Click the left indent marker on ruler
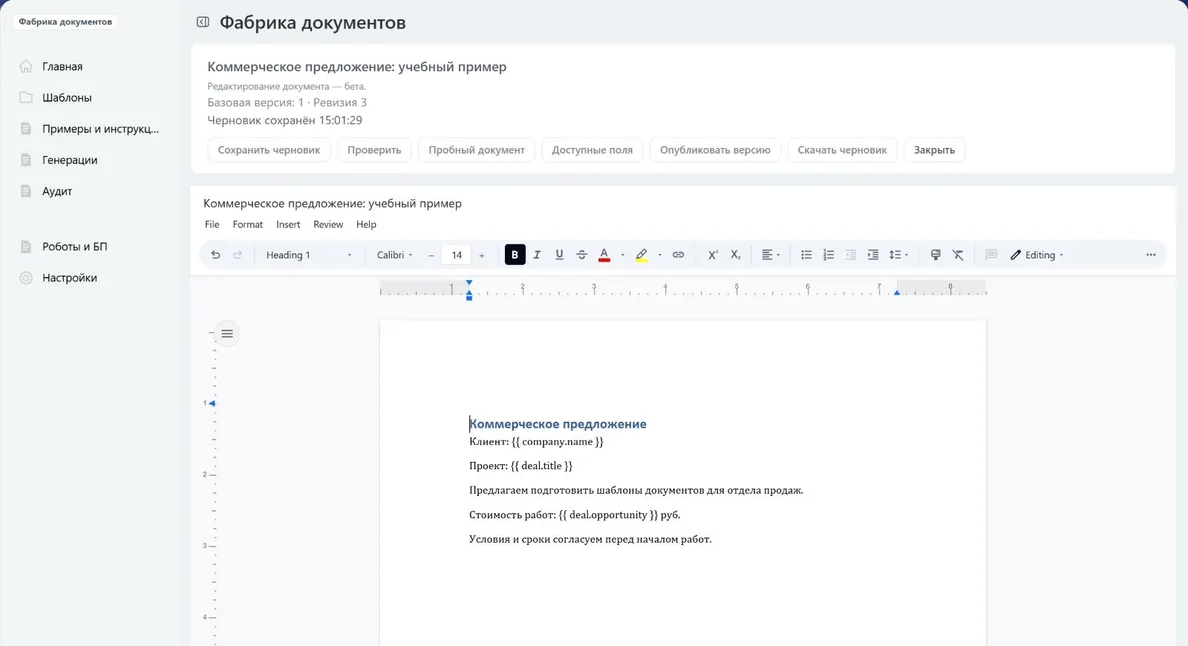Screen dimensions: 1188x646 (x=469, y=296)
